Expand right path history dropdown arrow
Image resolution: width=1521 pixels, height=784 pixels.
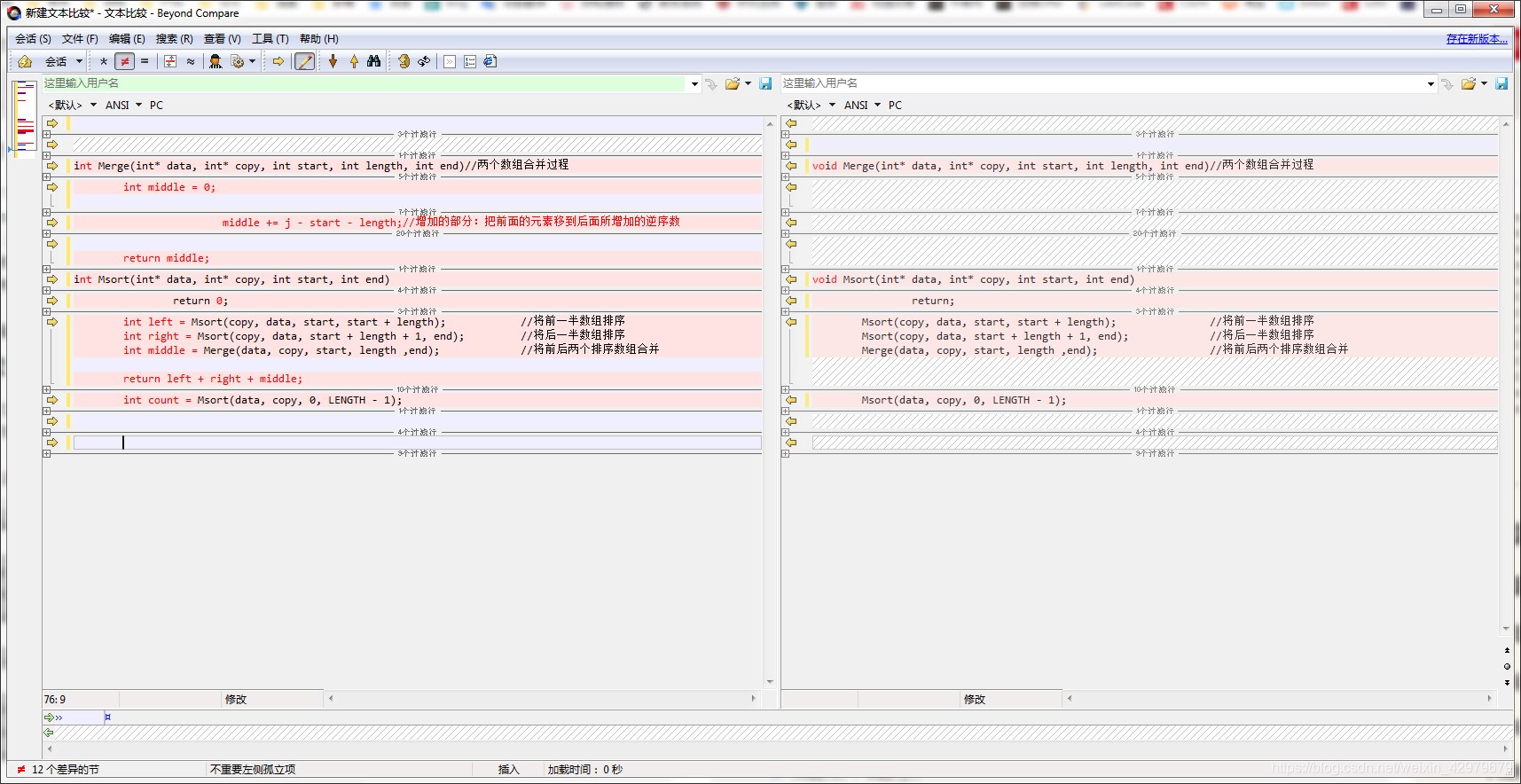coord(1431,84)
